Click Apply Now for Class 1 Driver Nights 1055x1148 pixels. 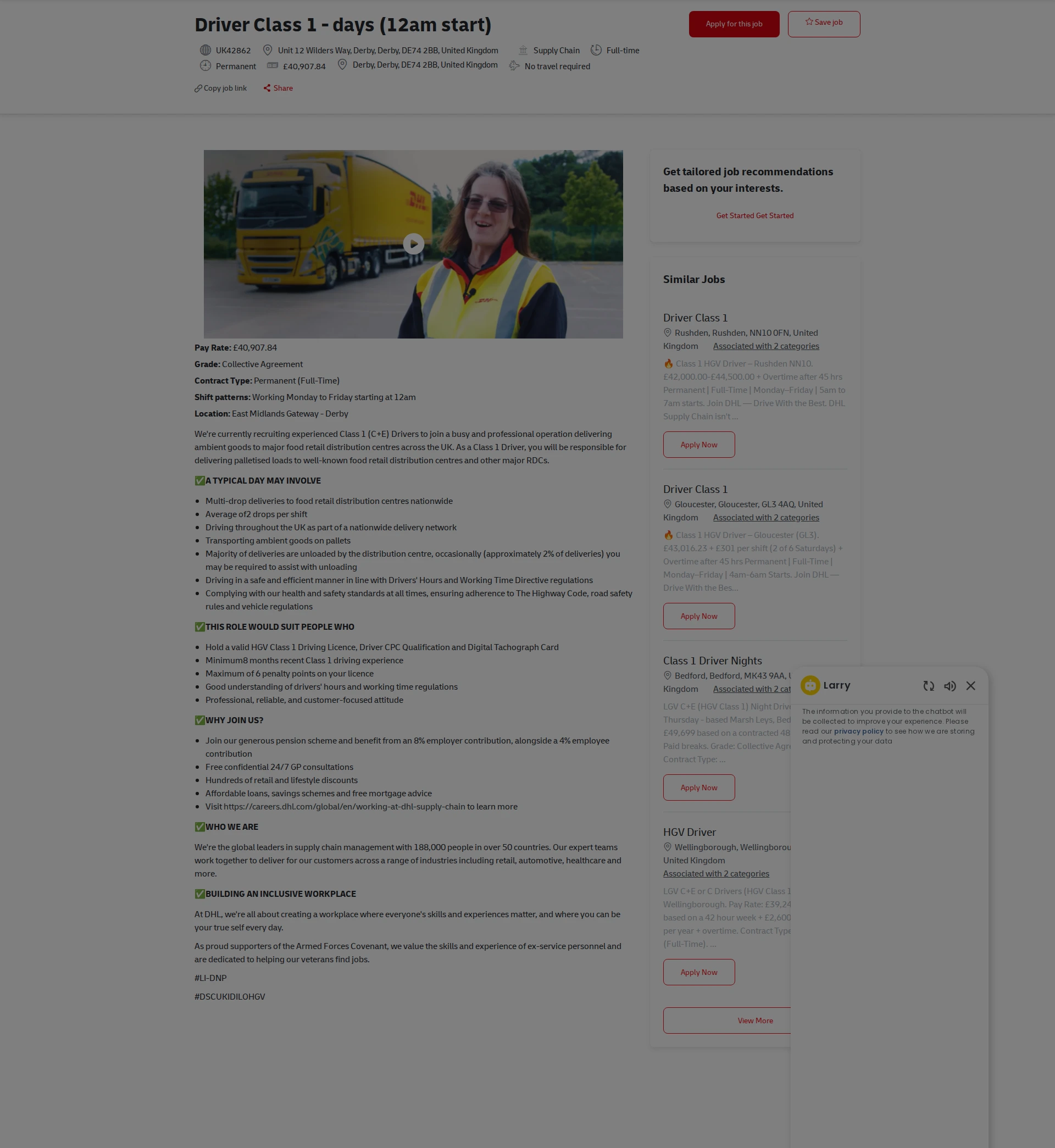699,788
